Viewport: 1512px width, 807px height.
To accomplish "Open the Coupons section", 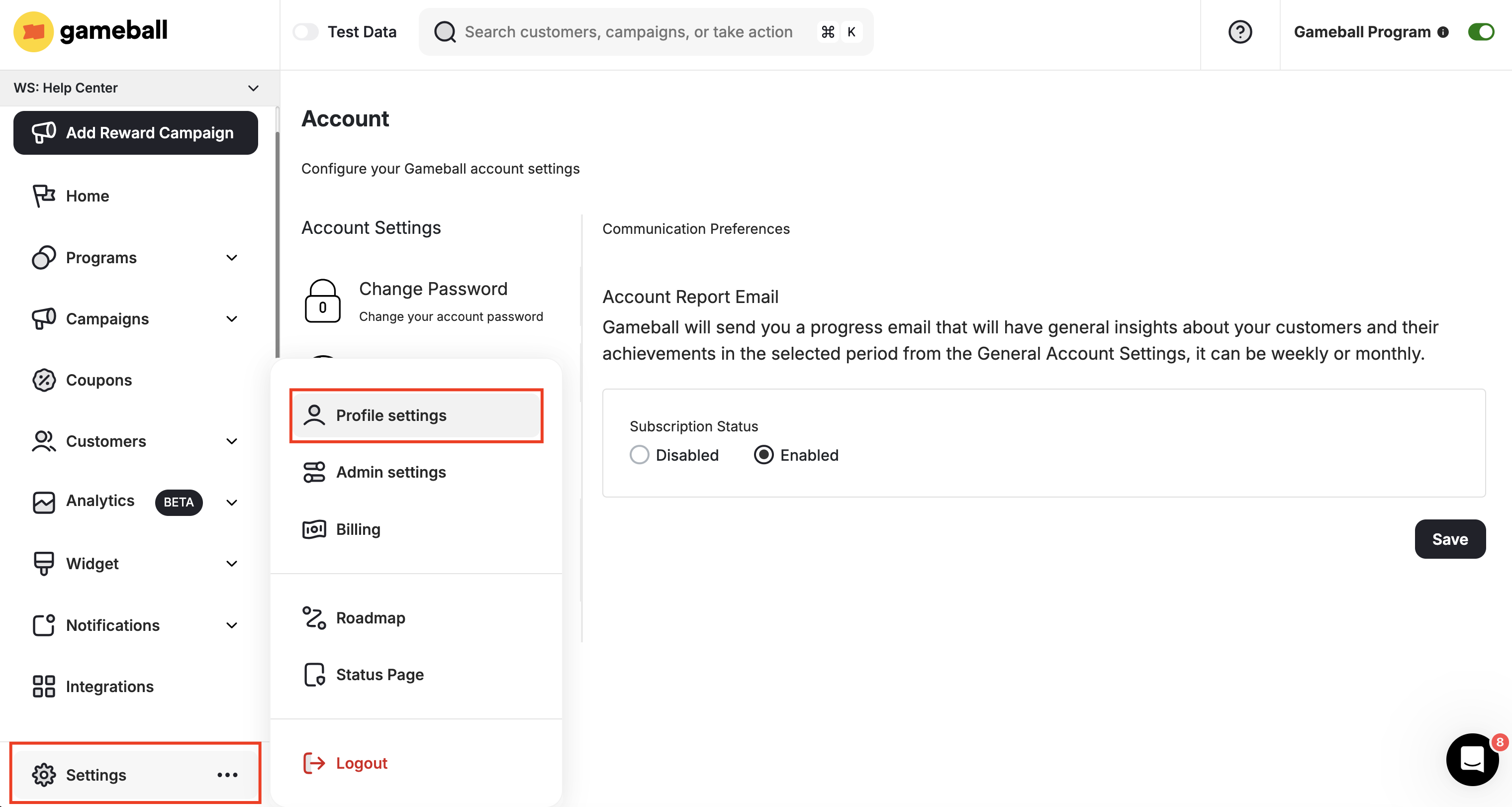I will (98, 380).
